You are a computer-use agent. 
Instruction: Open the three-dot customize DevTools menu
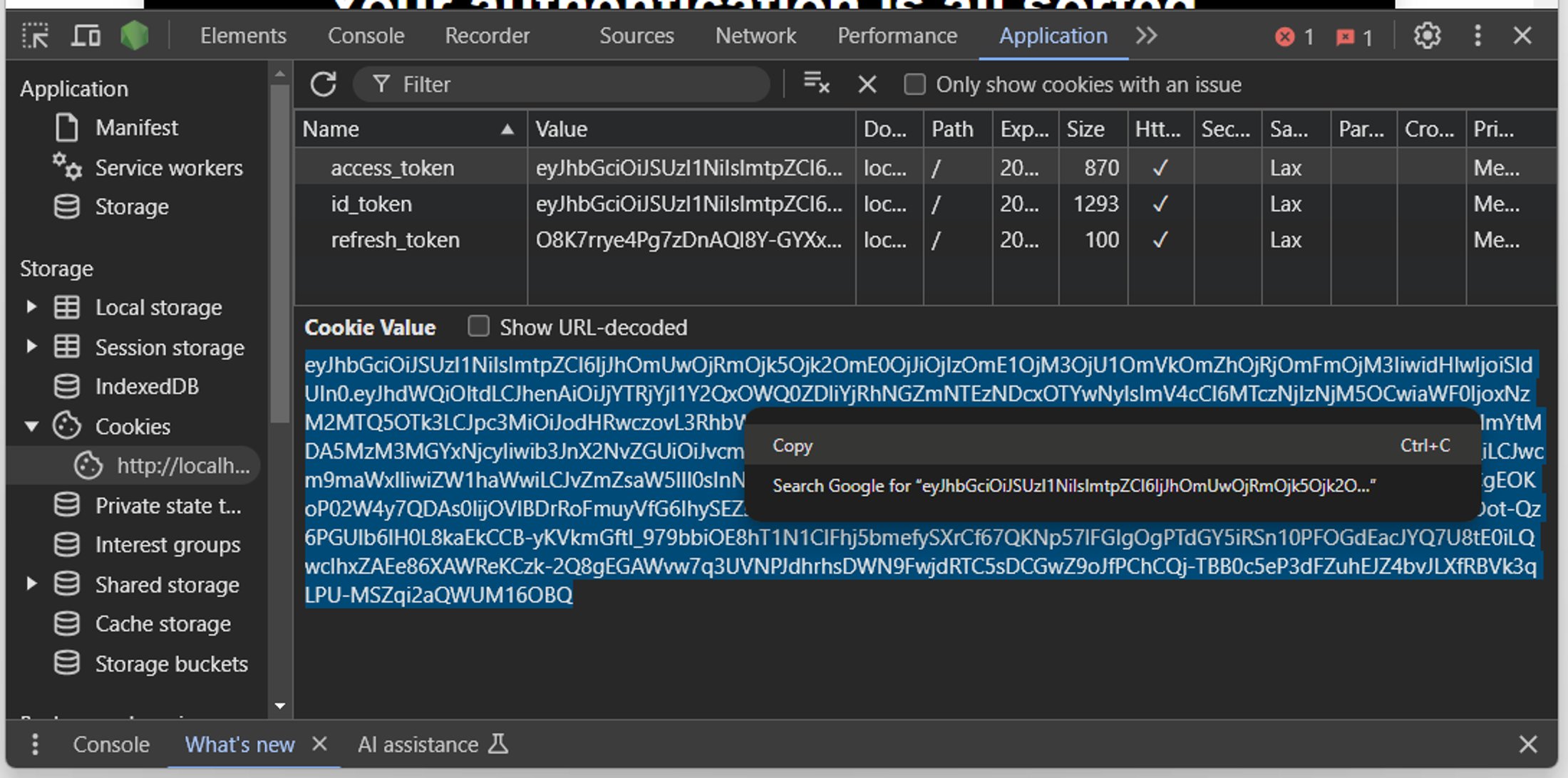[x=1477, y=36]
